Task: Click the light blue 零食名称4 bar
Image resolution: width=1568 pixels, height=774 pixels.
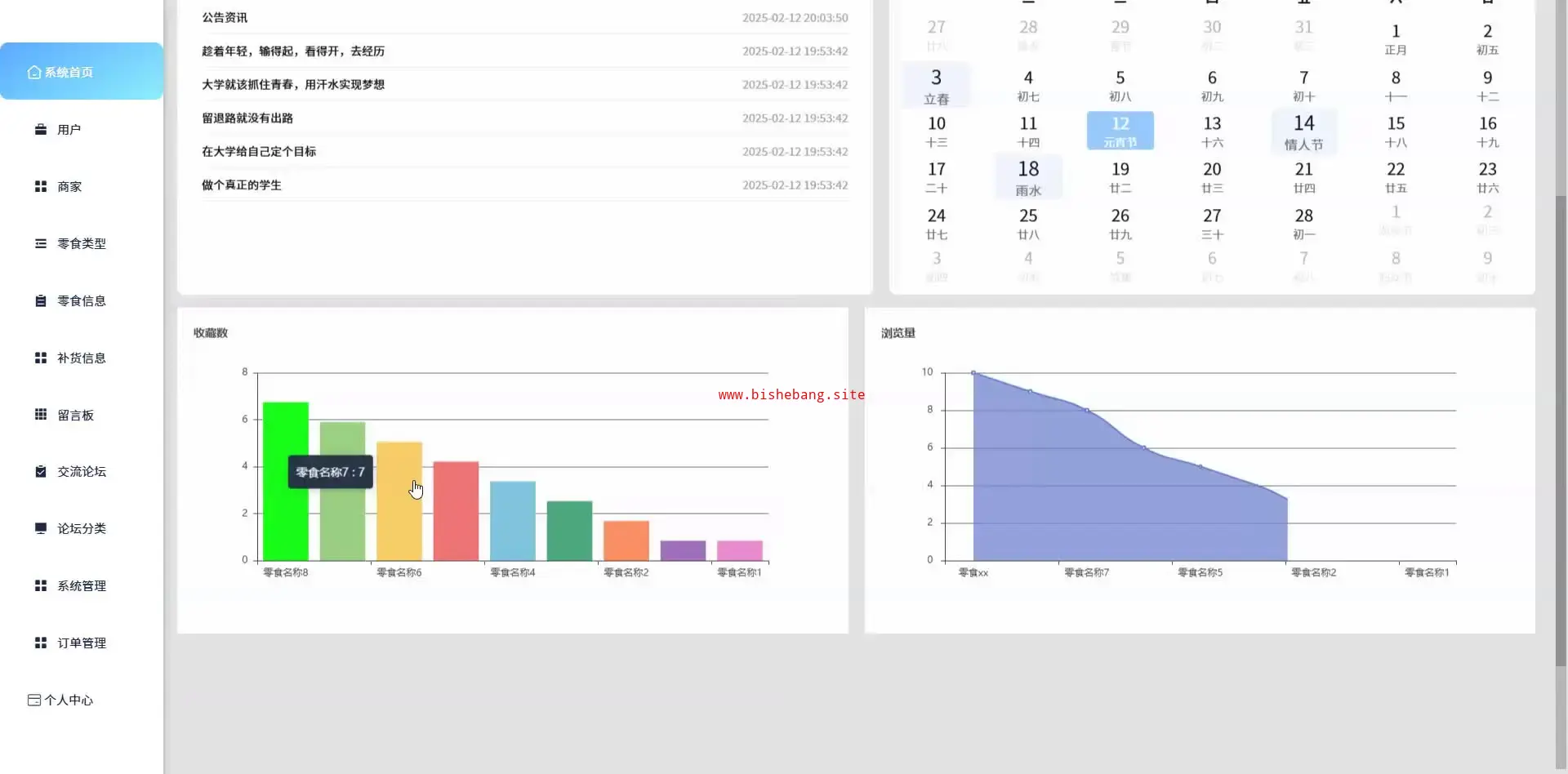Action: [513, 521]
